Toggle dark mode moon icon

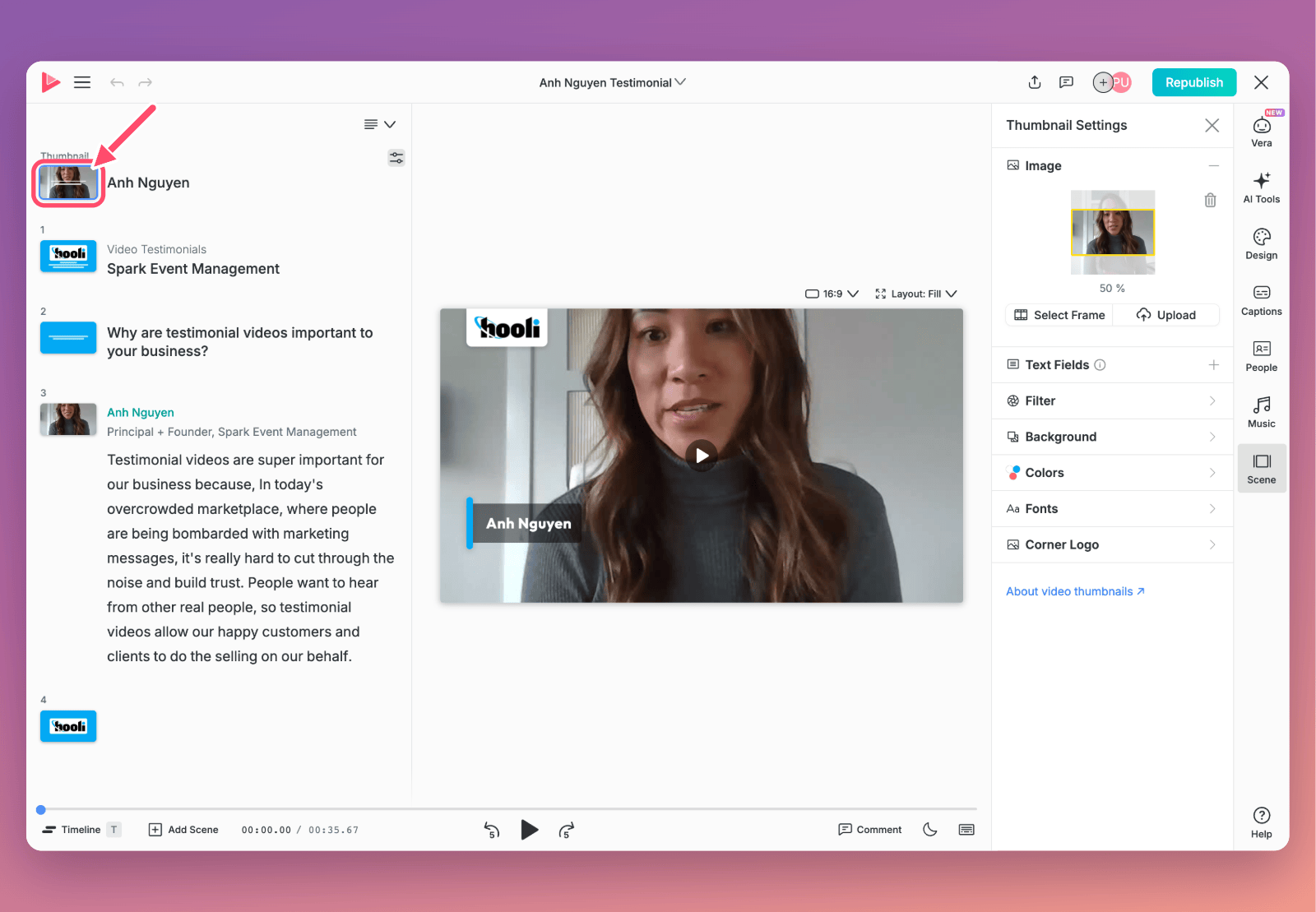tap(930, 829)
